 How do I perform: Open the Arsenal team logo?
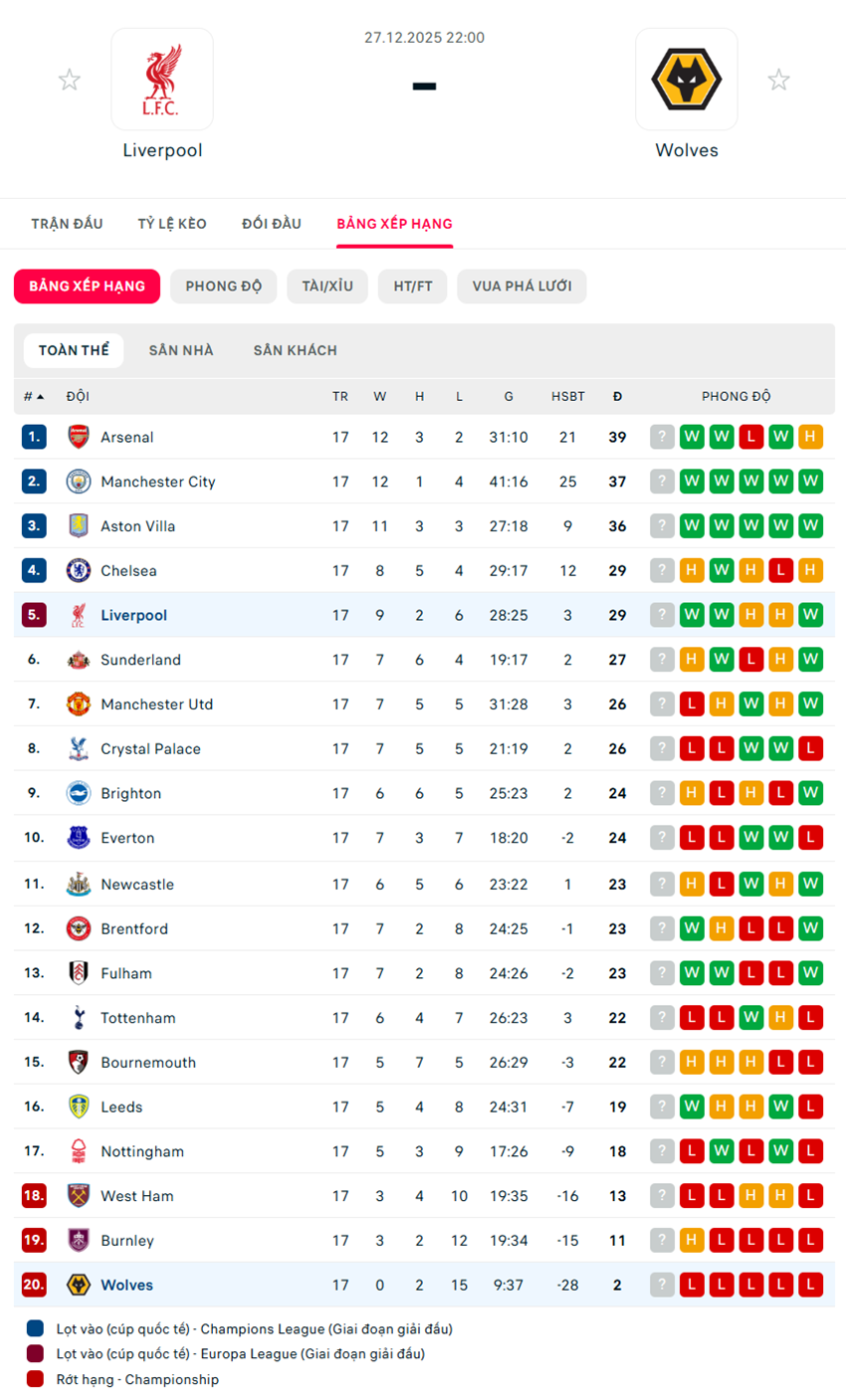click(x=78, y=437)
